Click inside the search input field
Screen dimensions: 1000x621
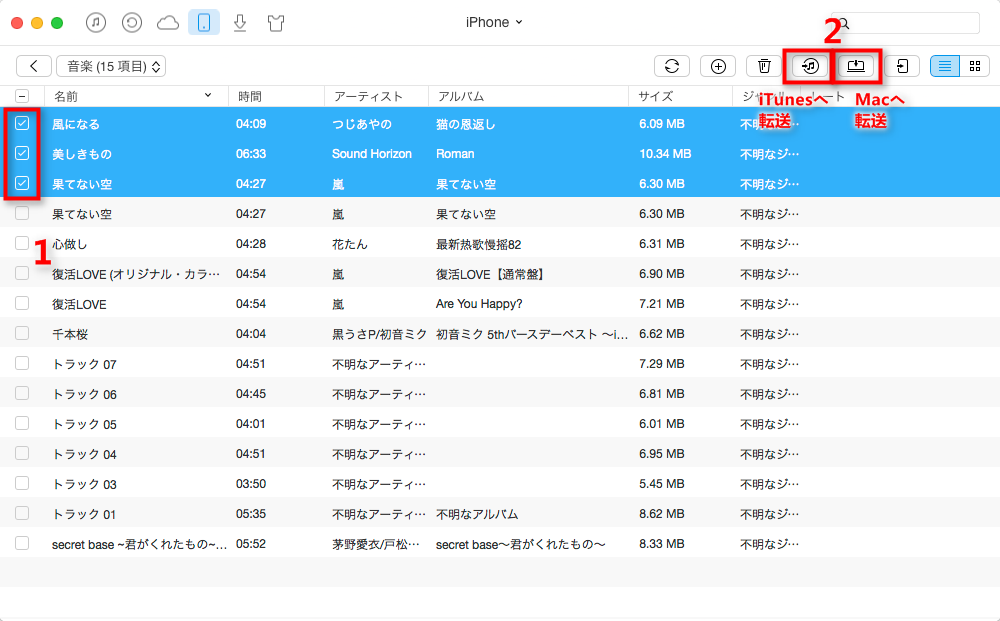click(906, 23)
